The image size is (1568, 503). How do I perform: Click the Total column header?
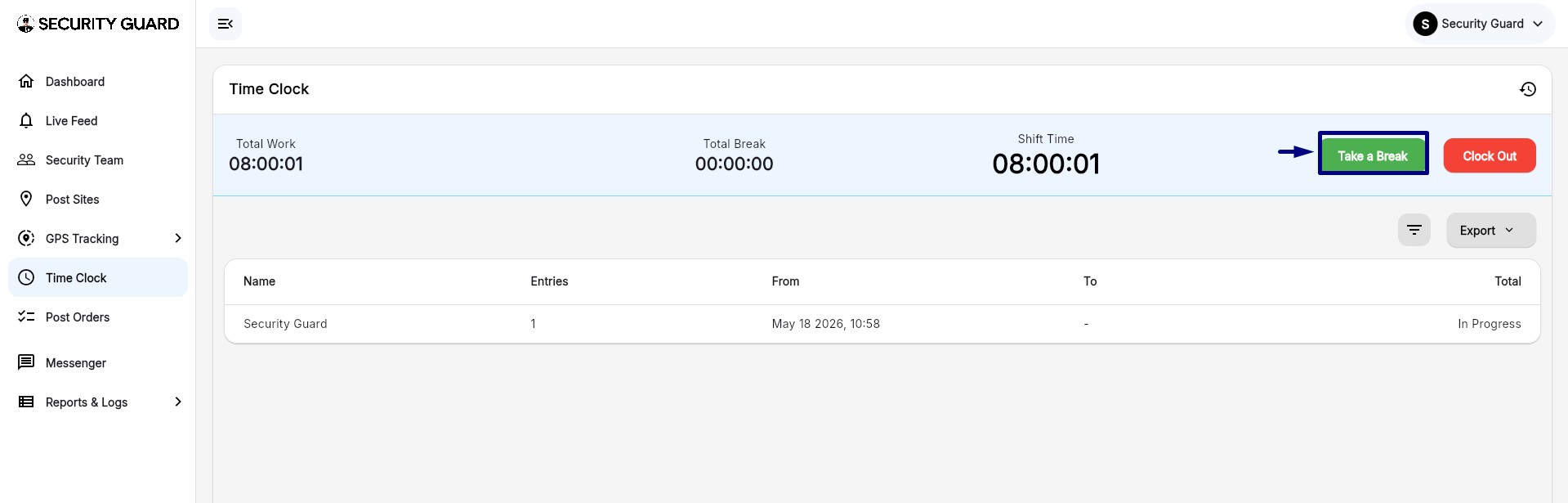click(x=1508, y=281)
